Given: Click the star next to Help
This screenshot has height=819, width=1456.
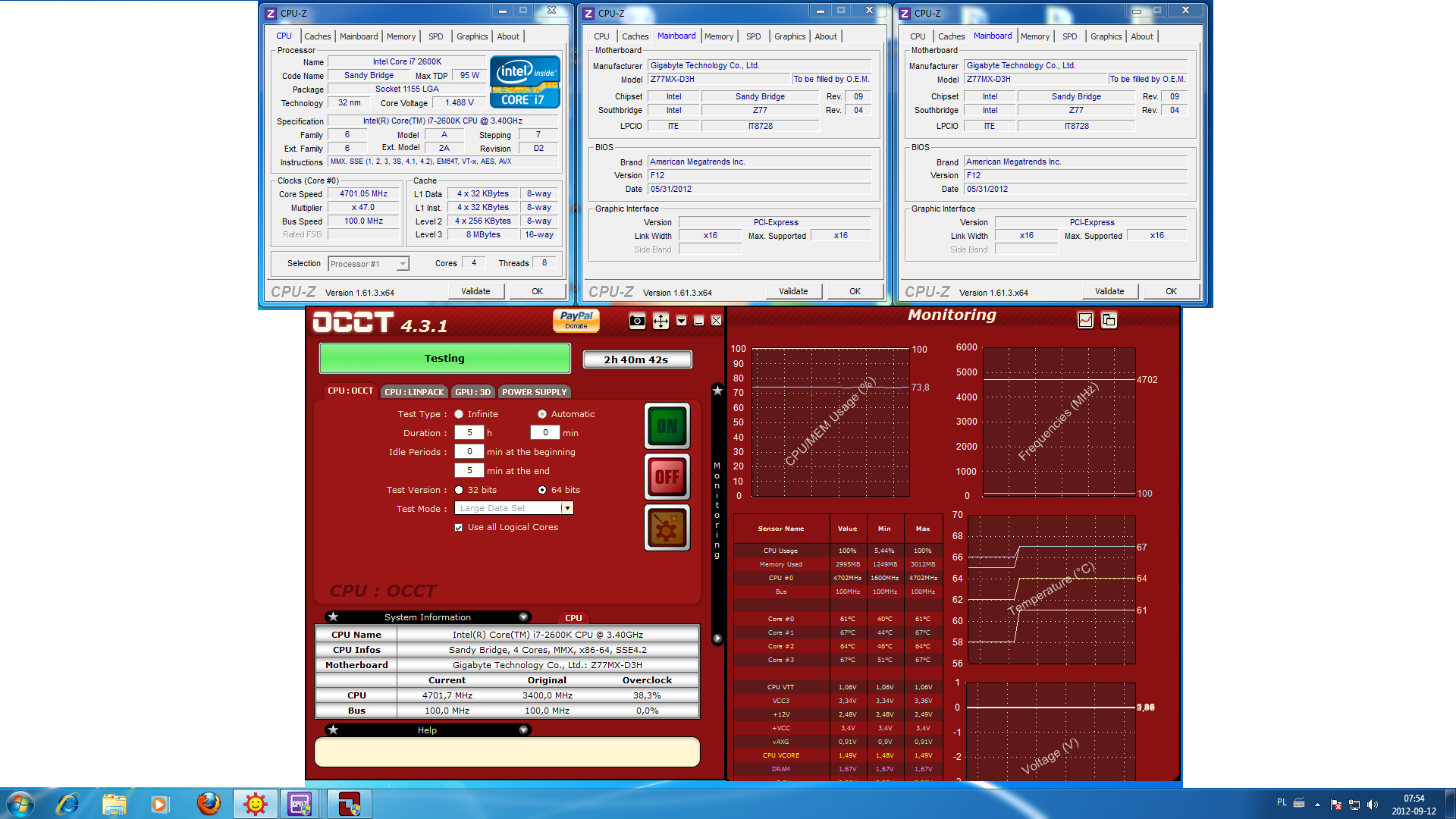Looking at the screenshot, I should [333, 730].
